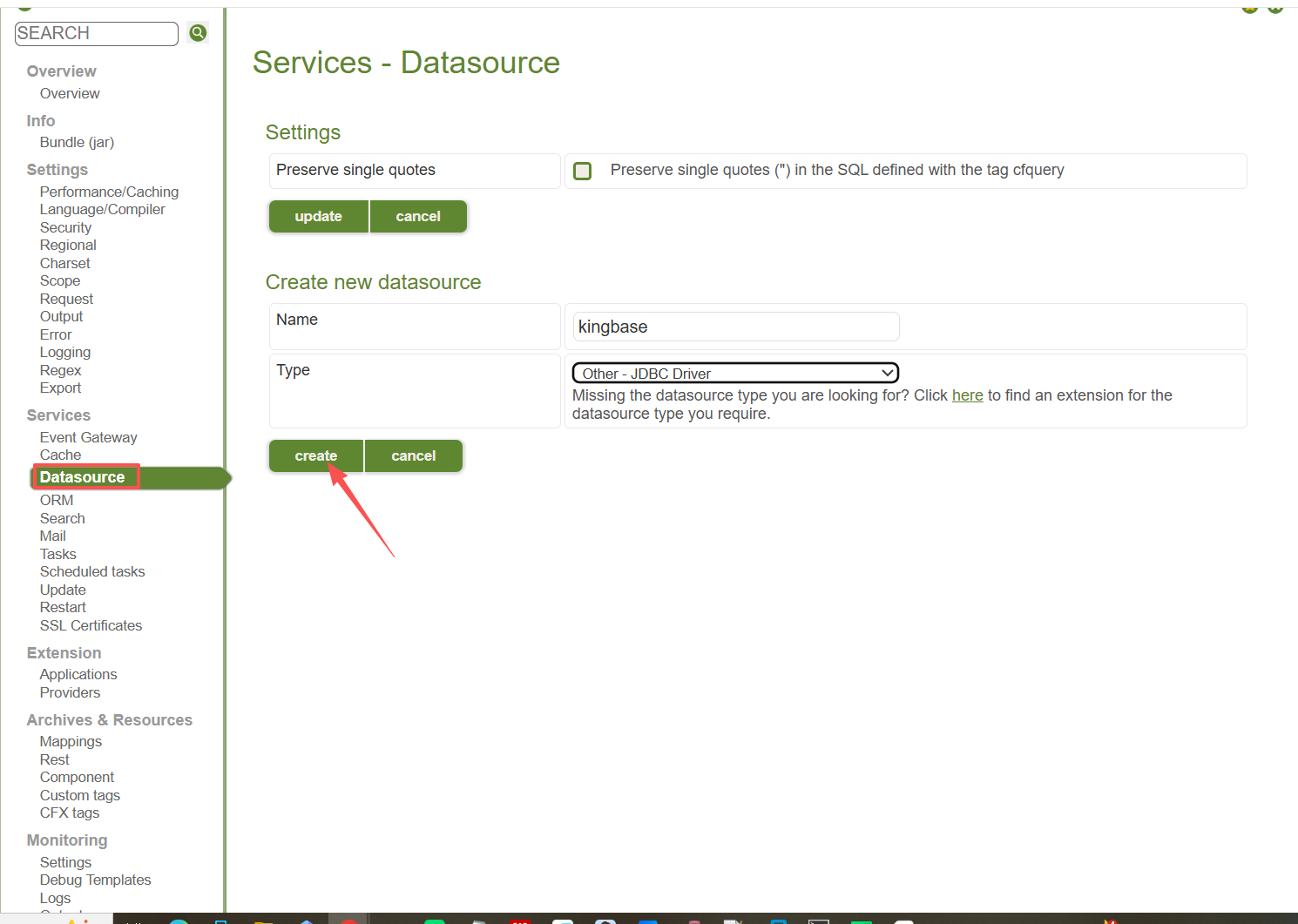The image size is (1298, 924).
Task: Open Scheduled tasks in the sidebar
Action: point(92,571)
